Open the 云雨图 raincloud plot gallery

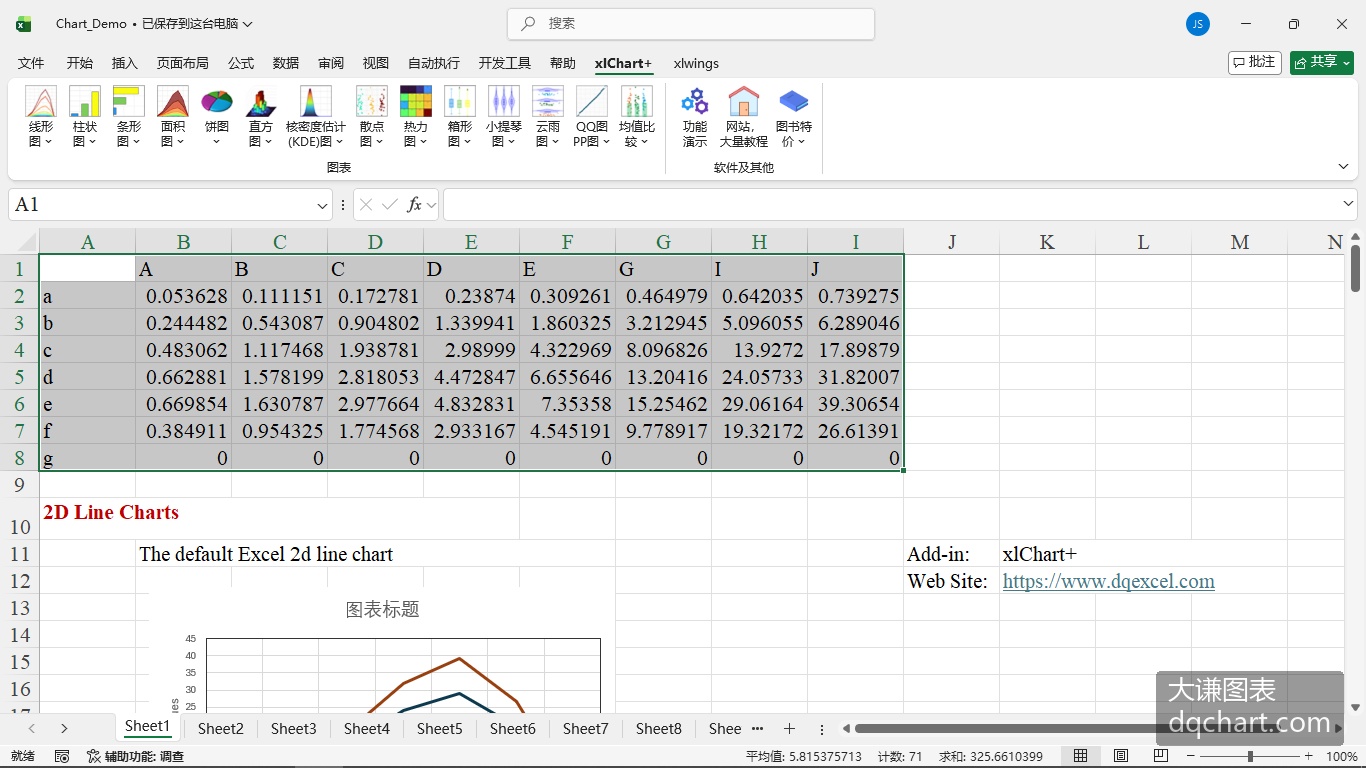point(548,117)
